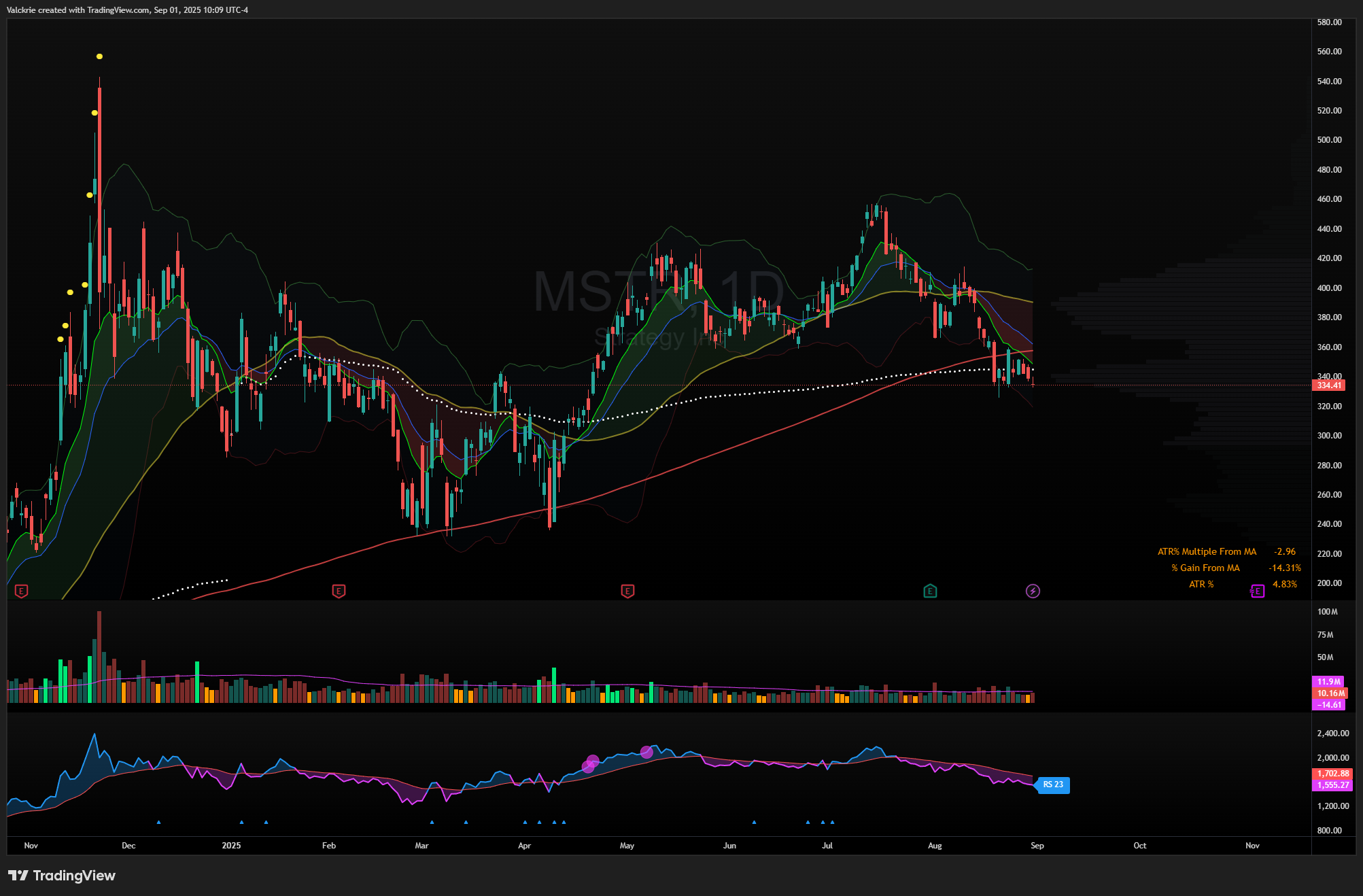The image size is (1363, 896).
Task: Click the ATR% Multiple From MA text
Action: point(1207,552)
